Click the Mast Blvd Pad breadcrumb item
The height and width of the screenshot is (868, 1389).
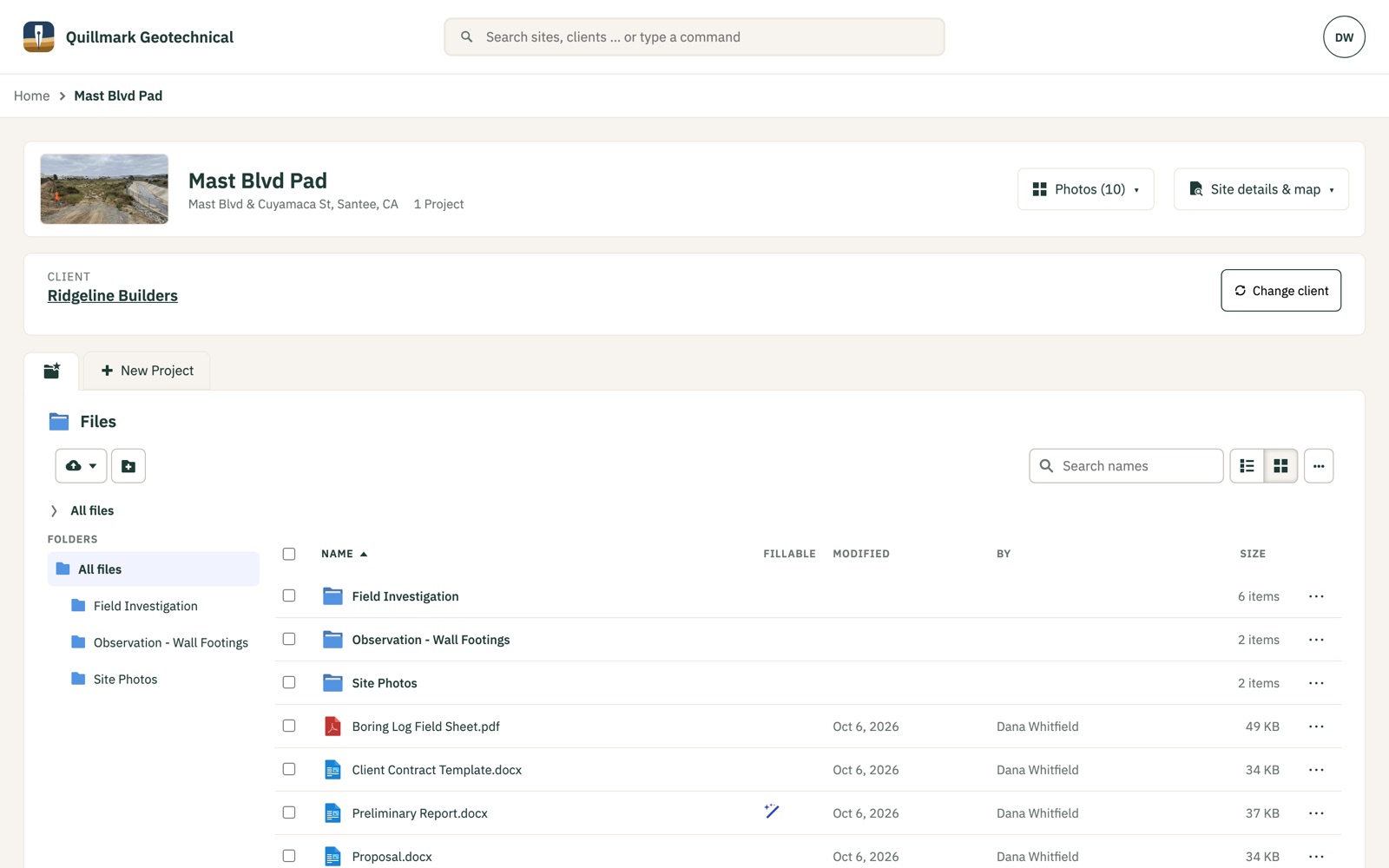(118, 95)
